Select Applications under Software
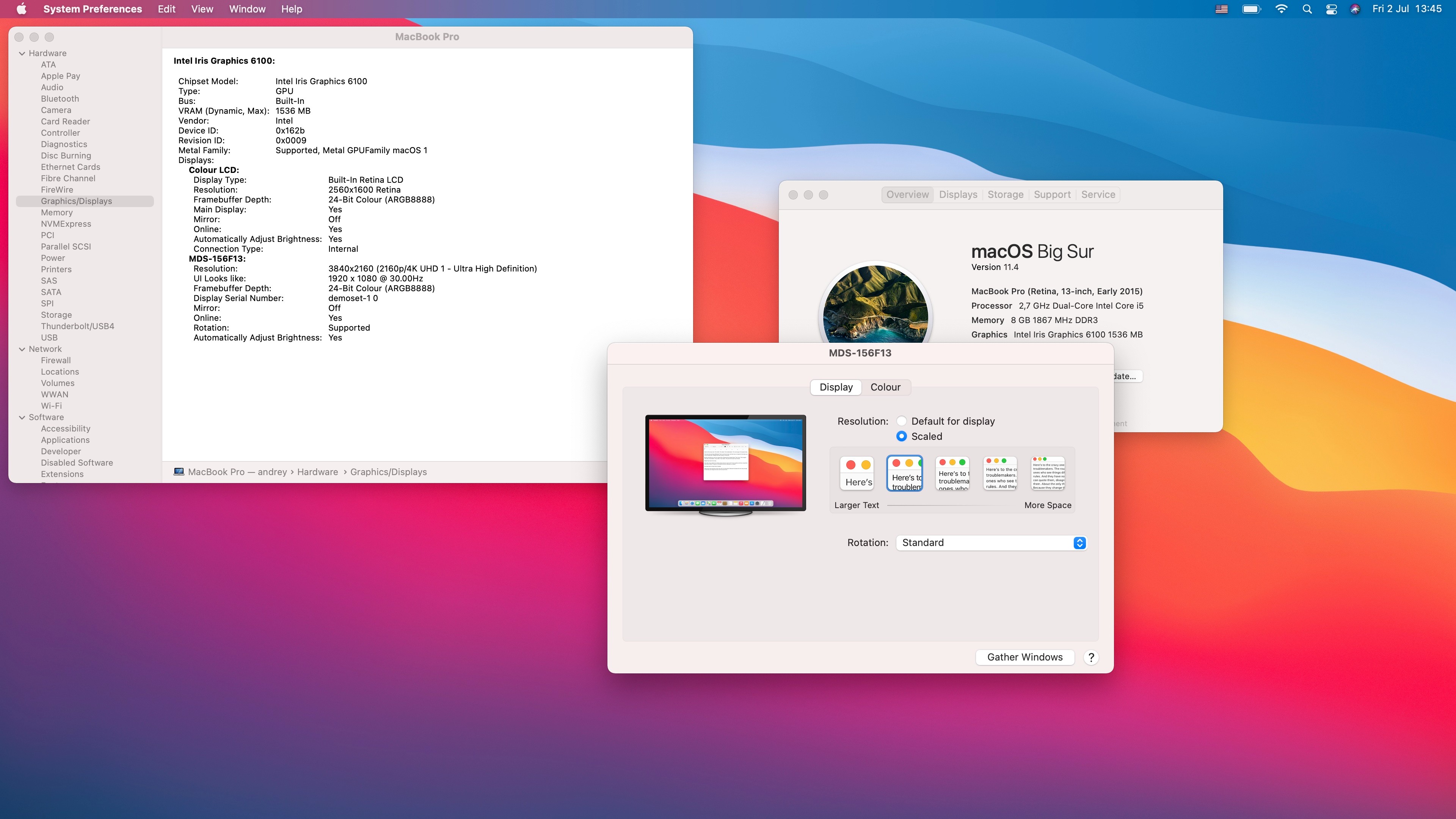Screen dimensions: 1456x819 65,440
